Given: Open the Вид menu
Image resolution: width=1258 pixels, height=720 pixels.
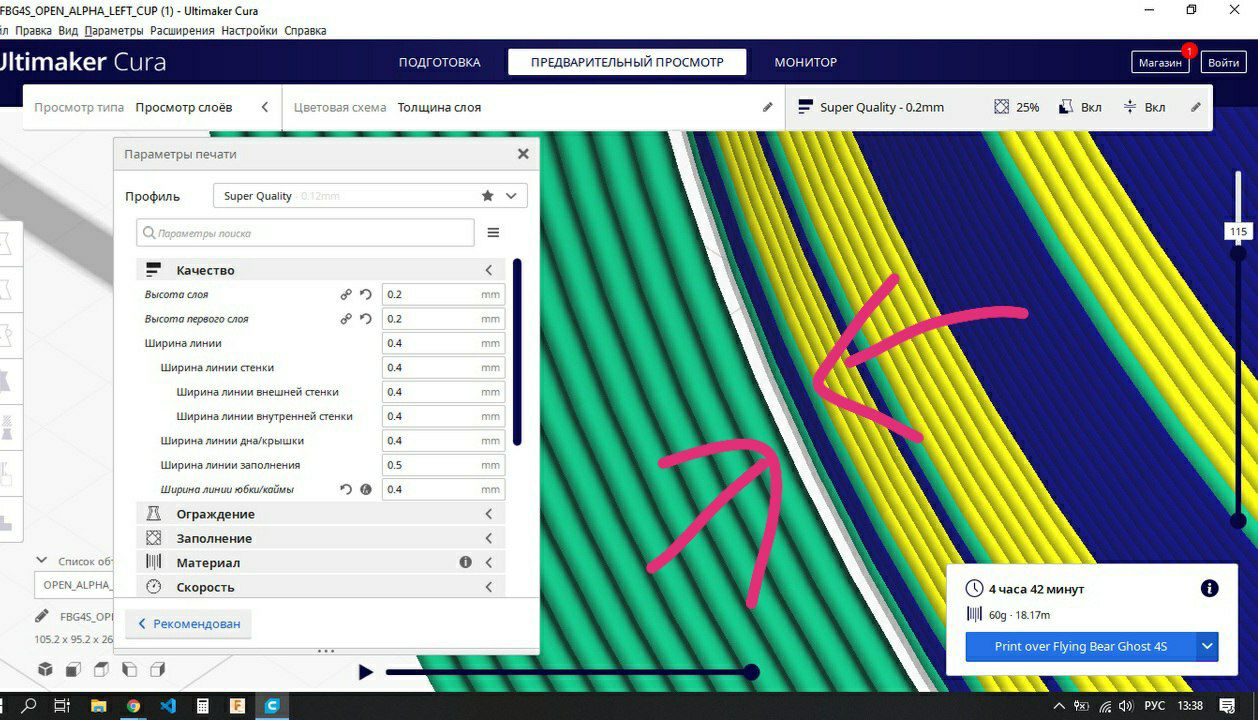Looking at the screenshot, I should click(x=68, y=31).
